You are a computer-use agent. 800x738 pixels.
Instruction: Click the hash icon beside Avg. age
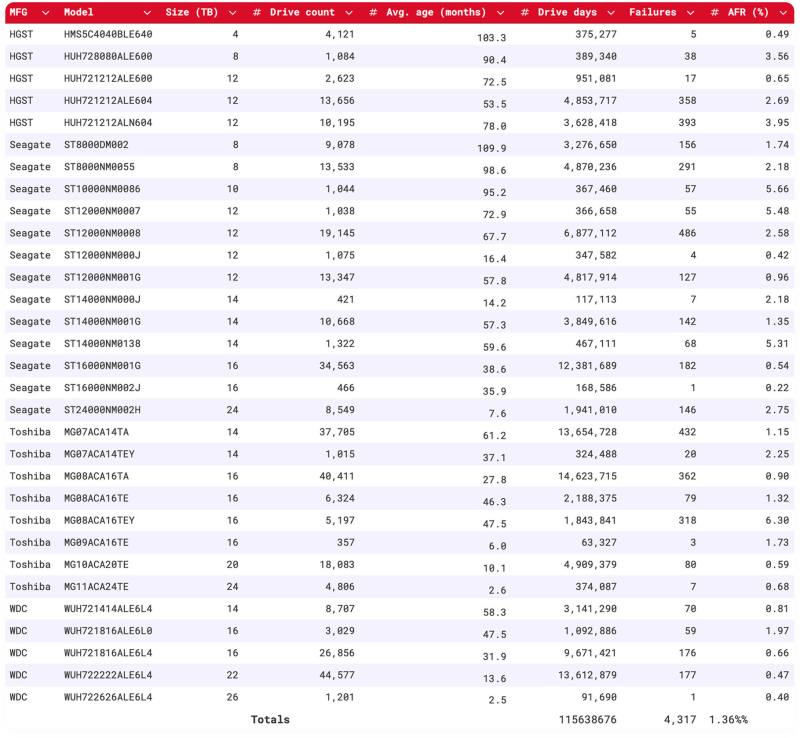(373, 13)
